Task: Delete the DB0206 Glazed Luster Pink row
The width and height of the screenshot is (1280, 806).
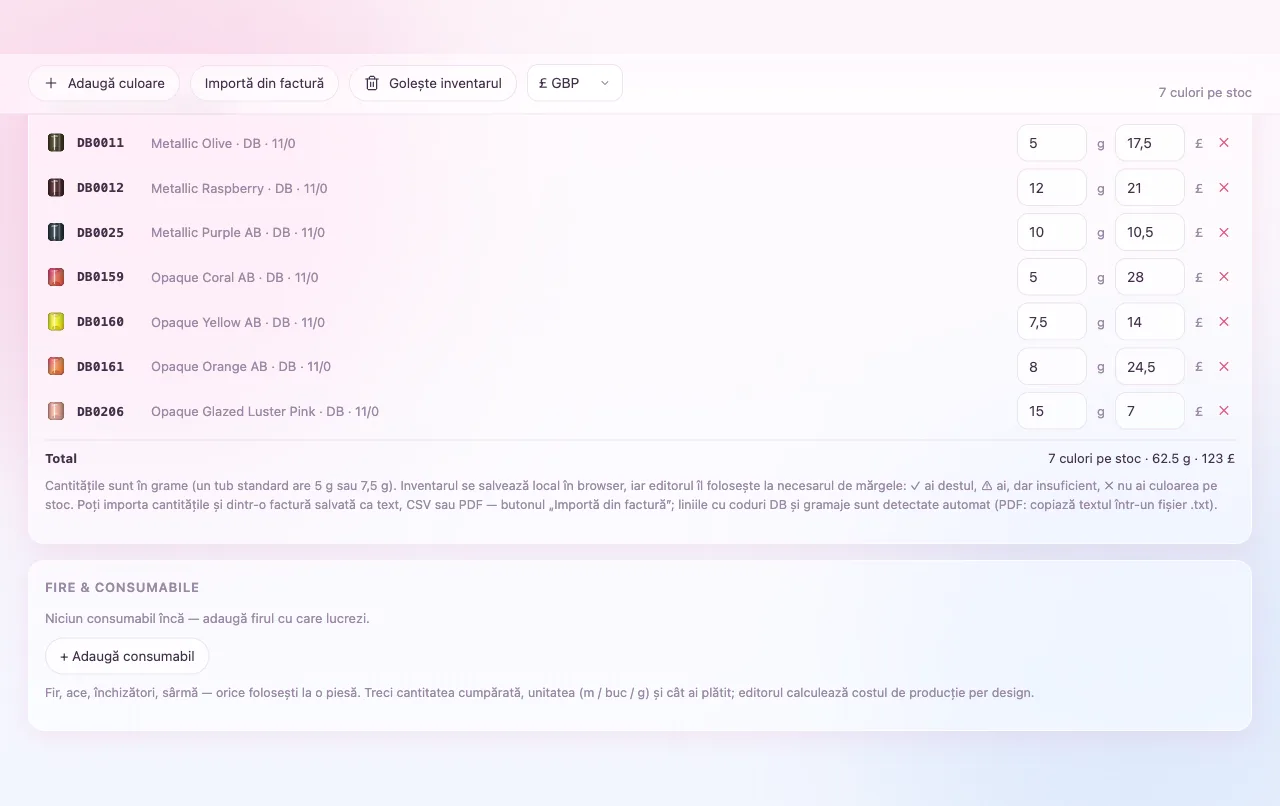Action: pos(1223,411)
